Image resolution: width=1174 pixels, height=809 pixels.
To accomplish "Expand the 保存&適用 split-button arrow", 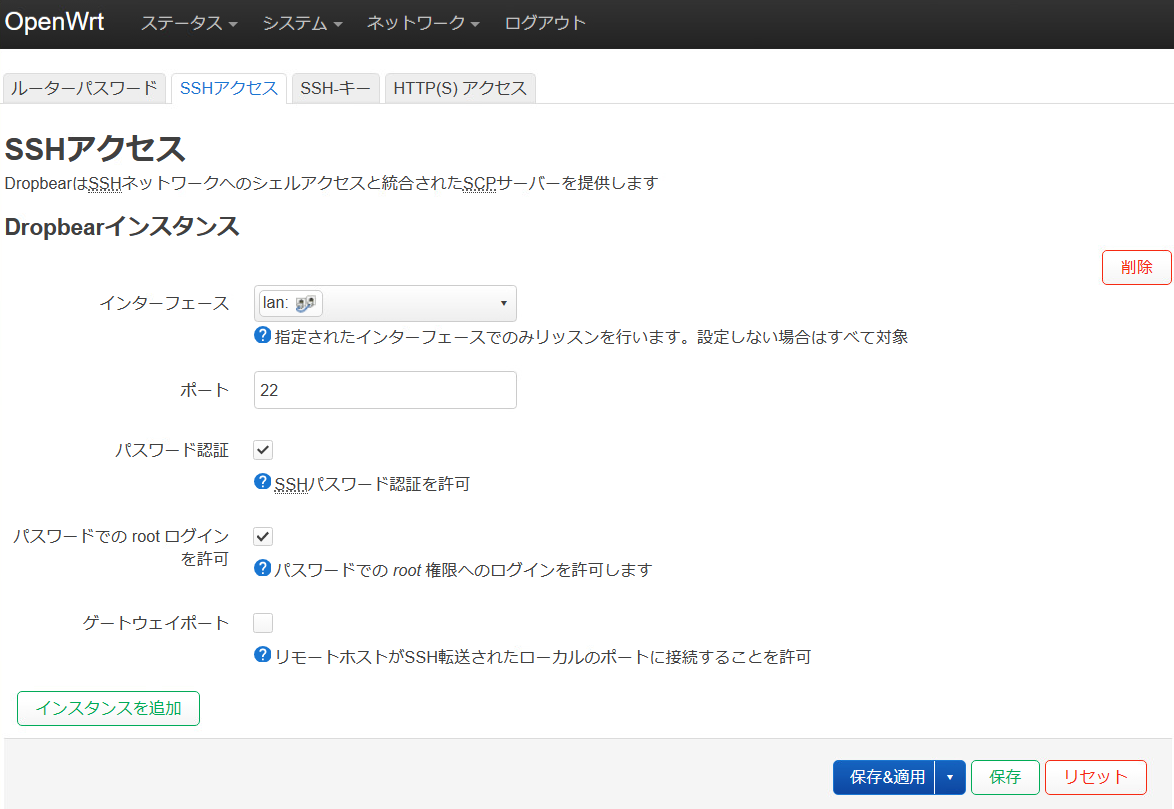I will click(950, 777).
